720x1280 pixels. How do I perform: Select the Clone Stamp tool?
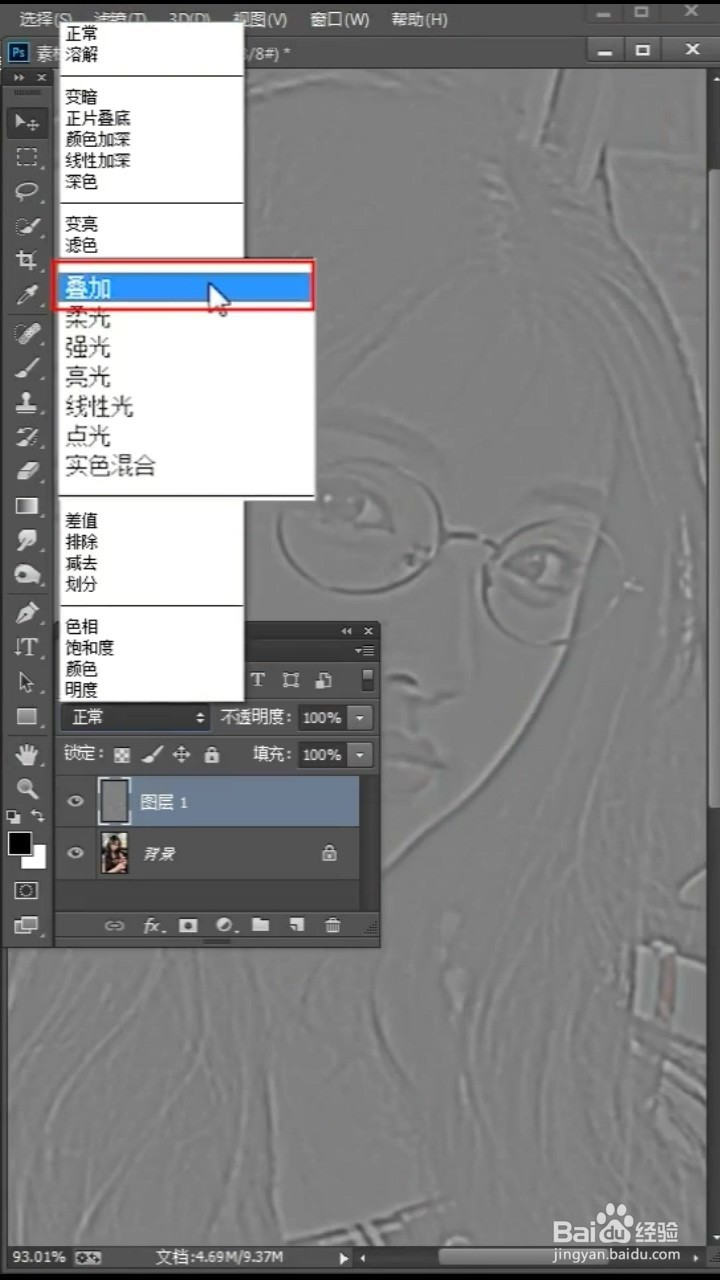click(x=27, y=402)
